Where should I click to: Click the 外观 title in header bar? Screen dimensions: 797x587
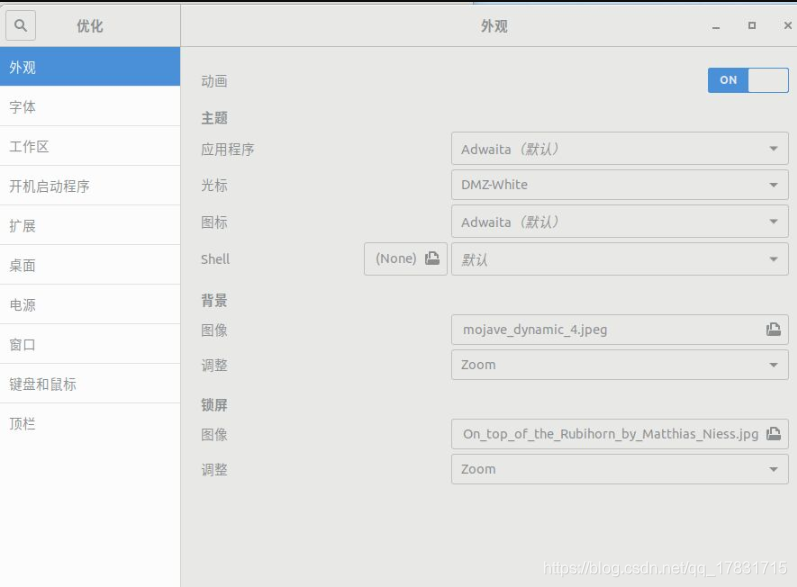coord(494,26)
